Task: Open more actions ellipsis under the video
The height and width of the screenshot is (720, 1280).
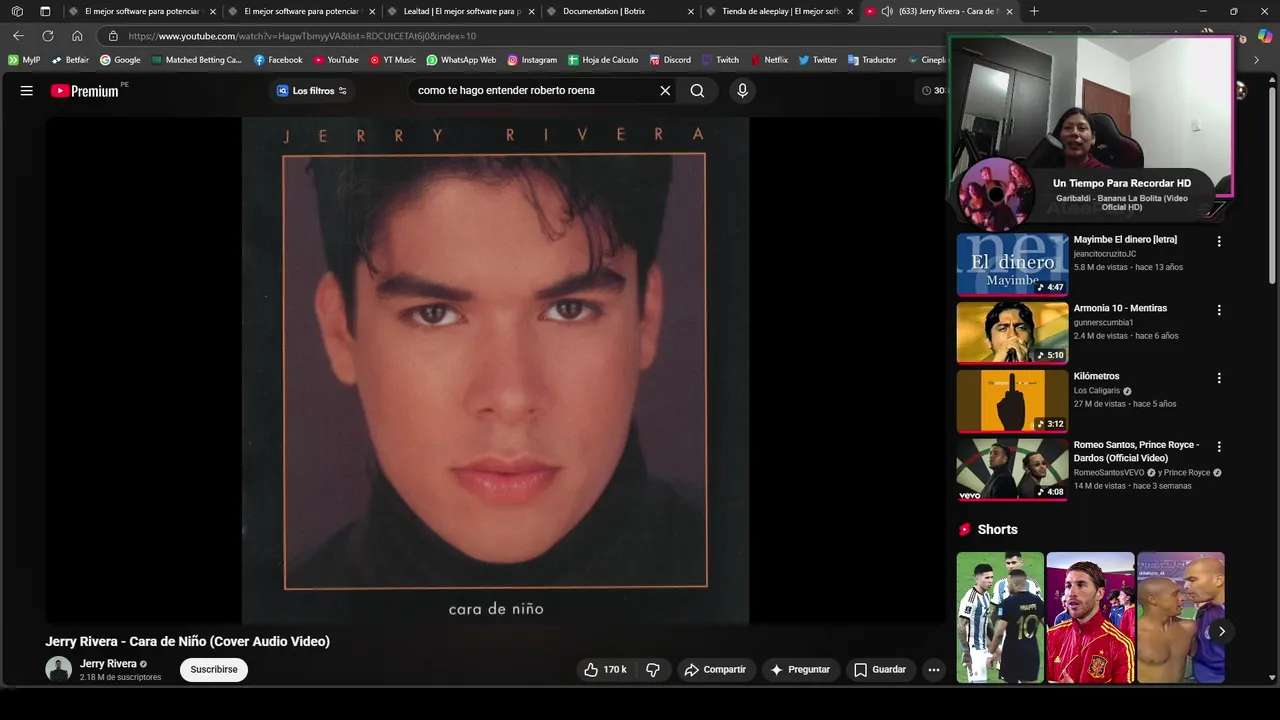Action: tap(933, 670)
